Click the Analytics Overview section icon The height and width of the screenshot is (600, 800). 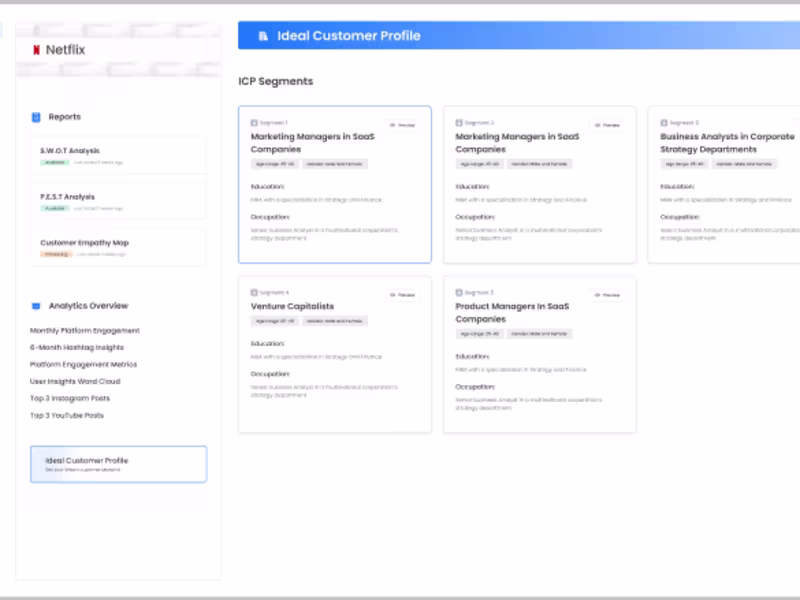pos(36,306)
